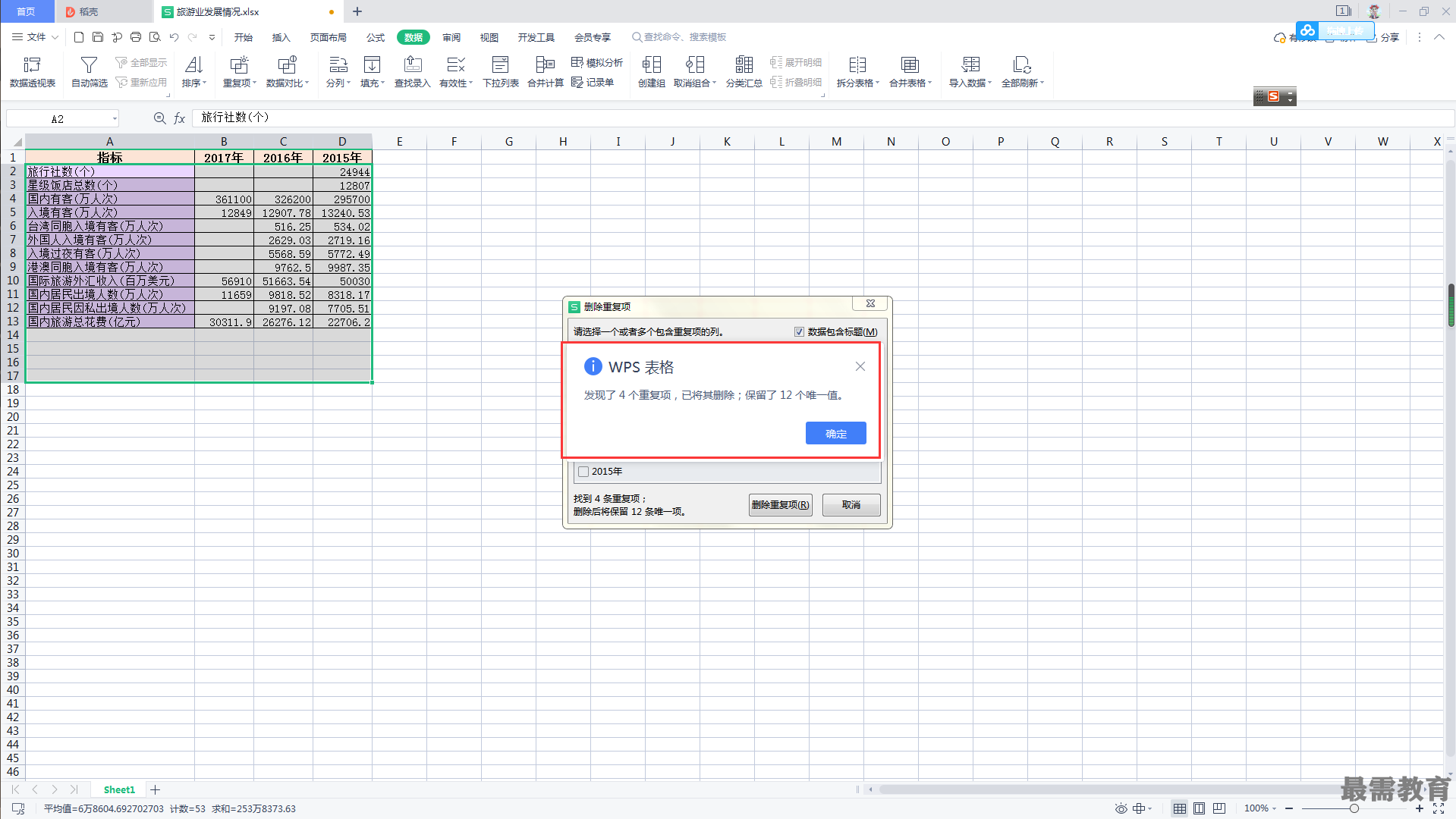Toggle eye-protection mode icon in status bar
This screenshot has width=1456, height=819.
(x=1121, y=808)
